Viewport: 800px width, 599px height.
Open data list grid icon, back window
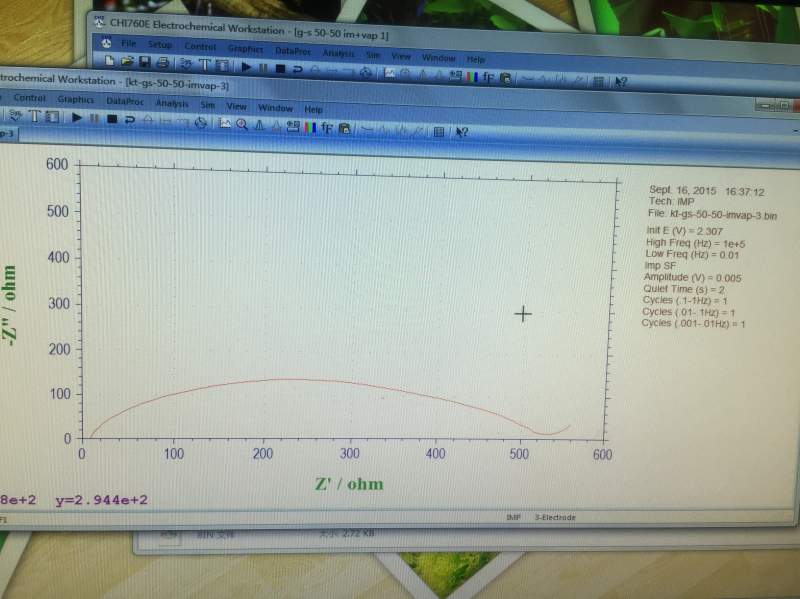[598, 81]
